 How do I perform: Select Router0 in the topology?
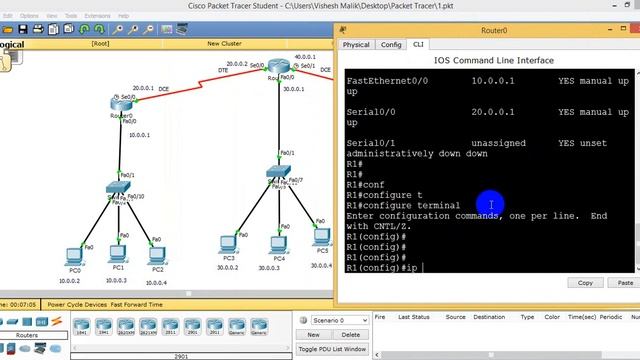pyautogui.click(x=121, y=104)
